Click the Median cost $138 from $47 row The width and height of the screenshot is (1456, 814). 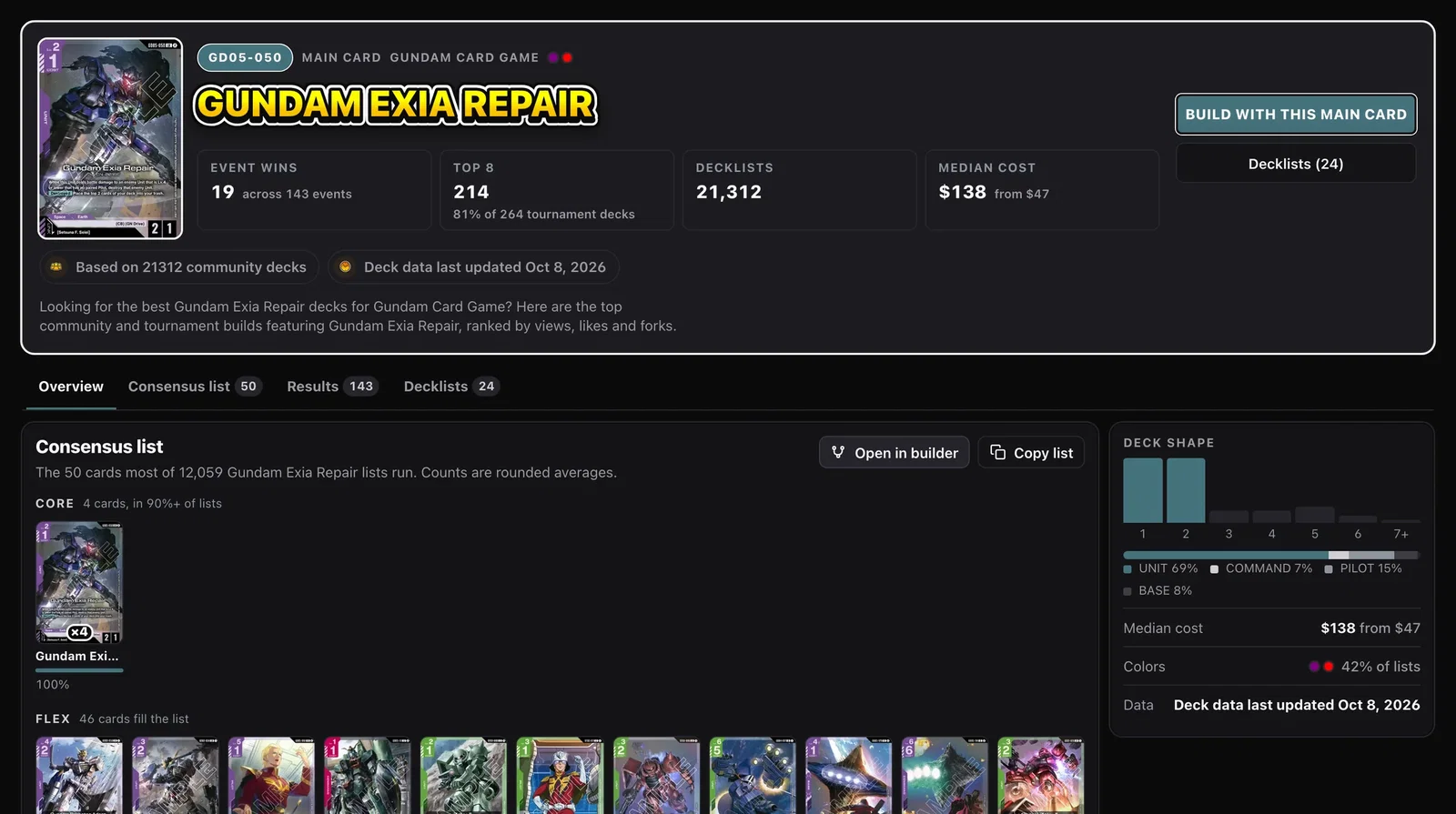1271,628
